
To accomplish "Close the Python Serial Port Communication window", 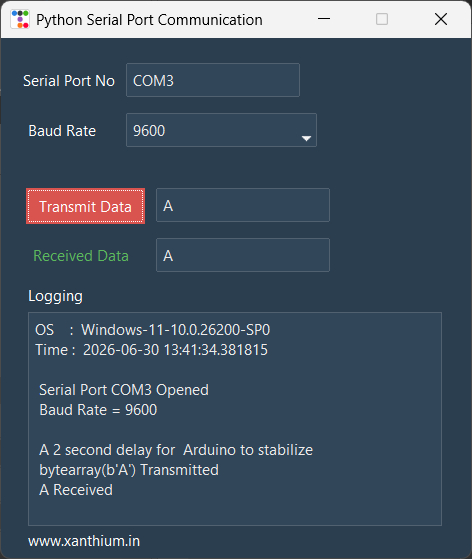I will [441, 19].
